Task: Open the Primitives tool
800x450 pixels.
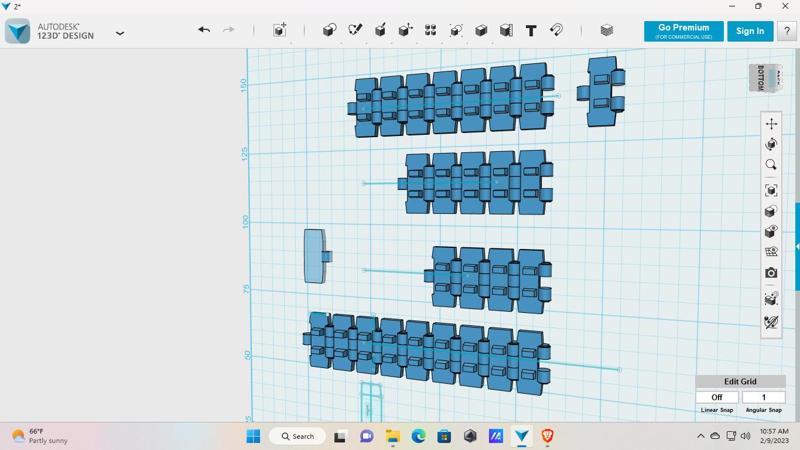Action: [x=329, y=30]
